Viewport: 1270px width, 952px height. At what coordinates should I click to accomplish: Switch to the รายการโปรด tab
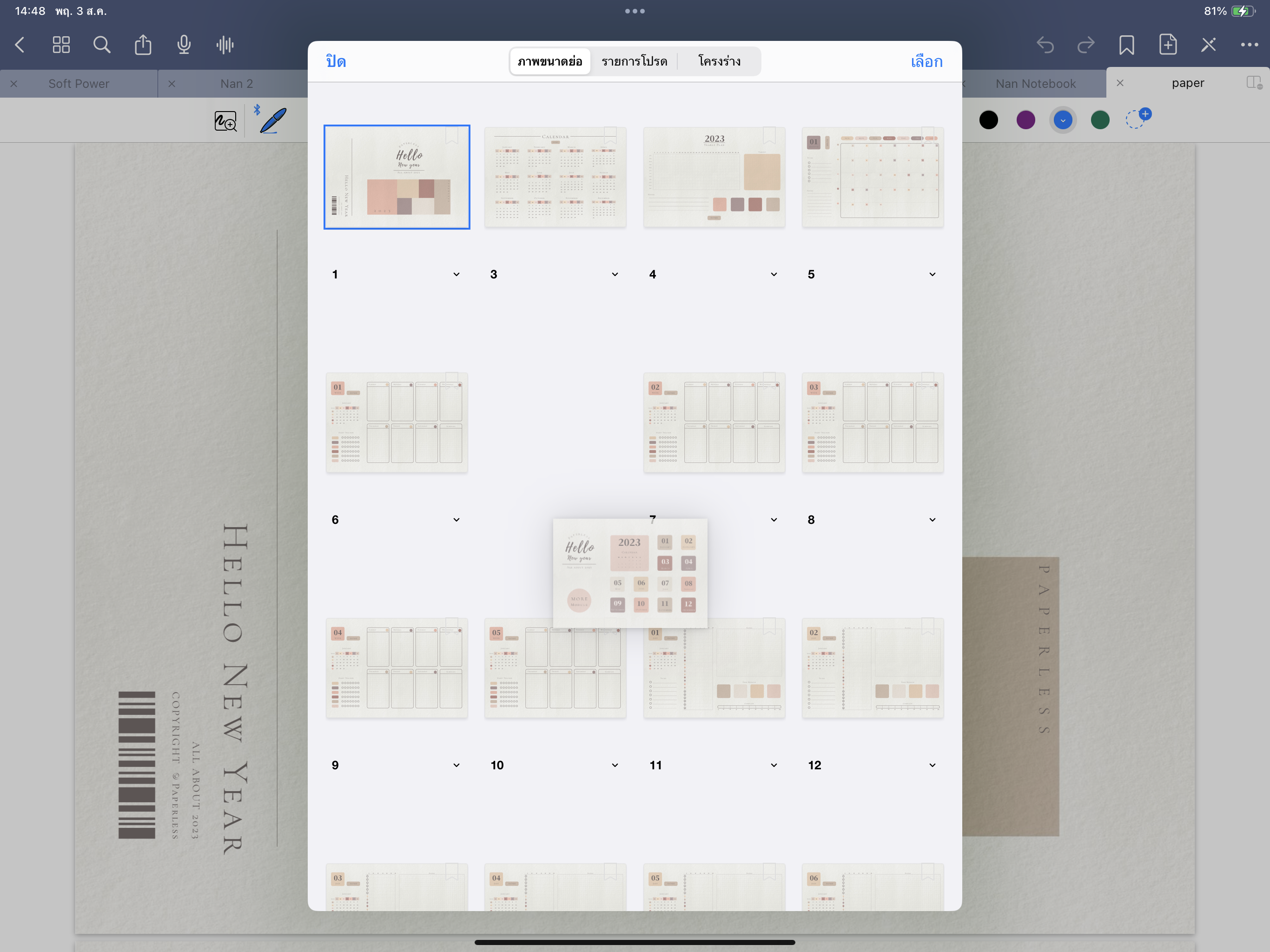pyautogui.click(x=635, y=61)
